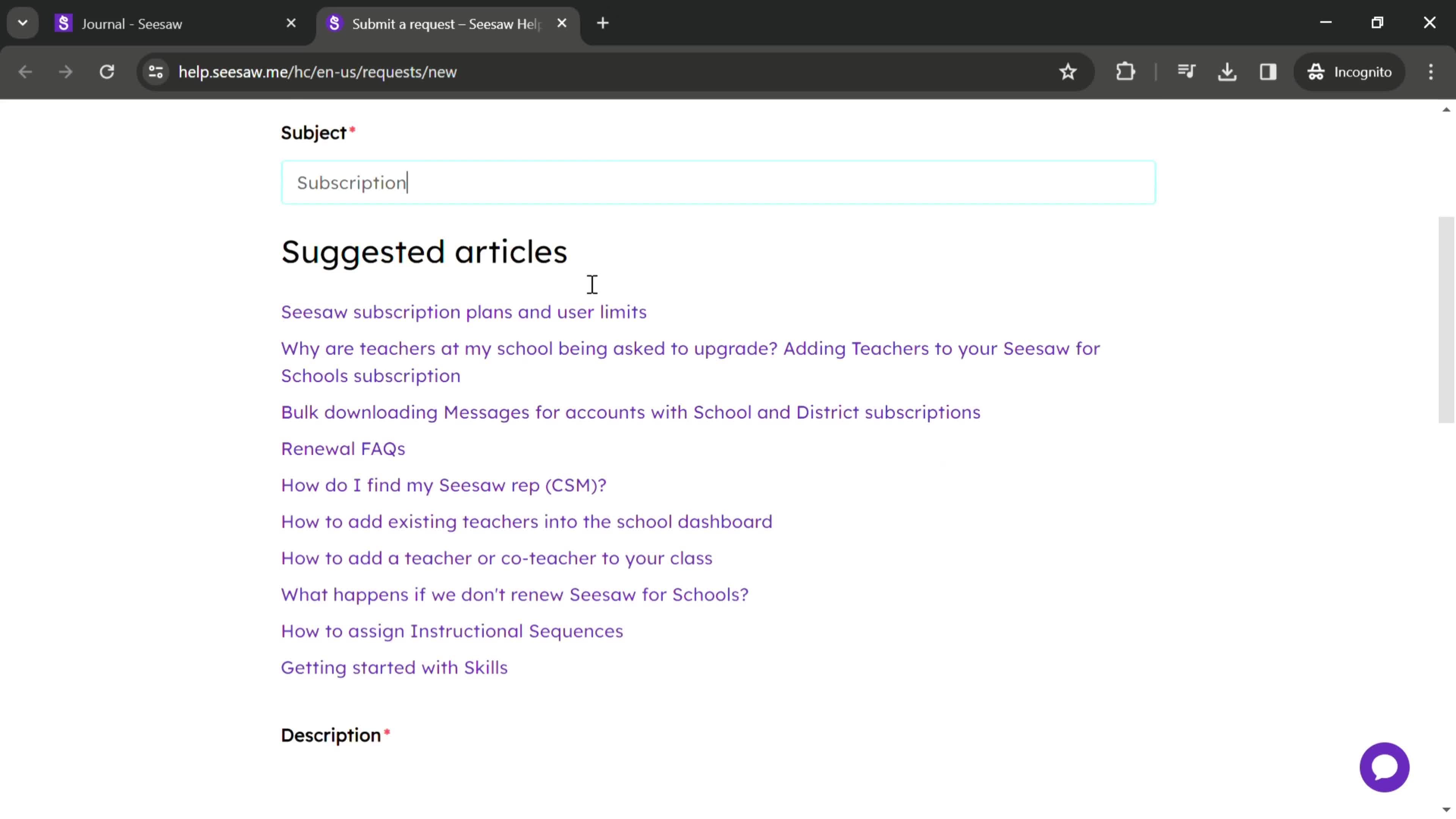Viewport: 1456px width, 819px height.
Task: Click the scrollbar up arrow
Action: 1446,110
